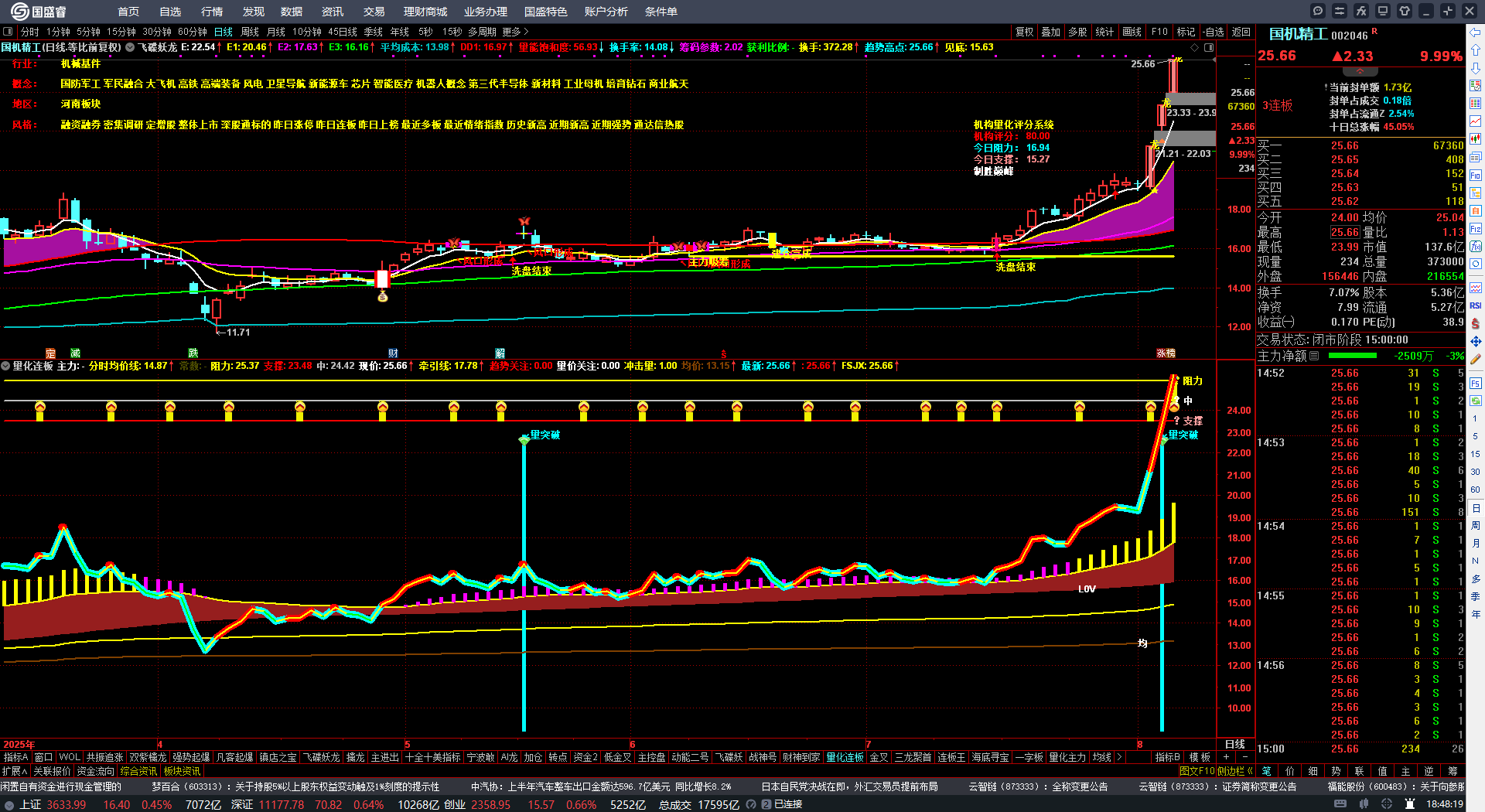
Task: Open the f(x) formula sidebar icon
Action: click(x=1476, y=247)
